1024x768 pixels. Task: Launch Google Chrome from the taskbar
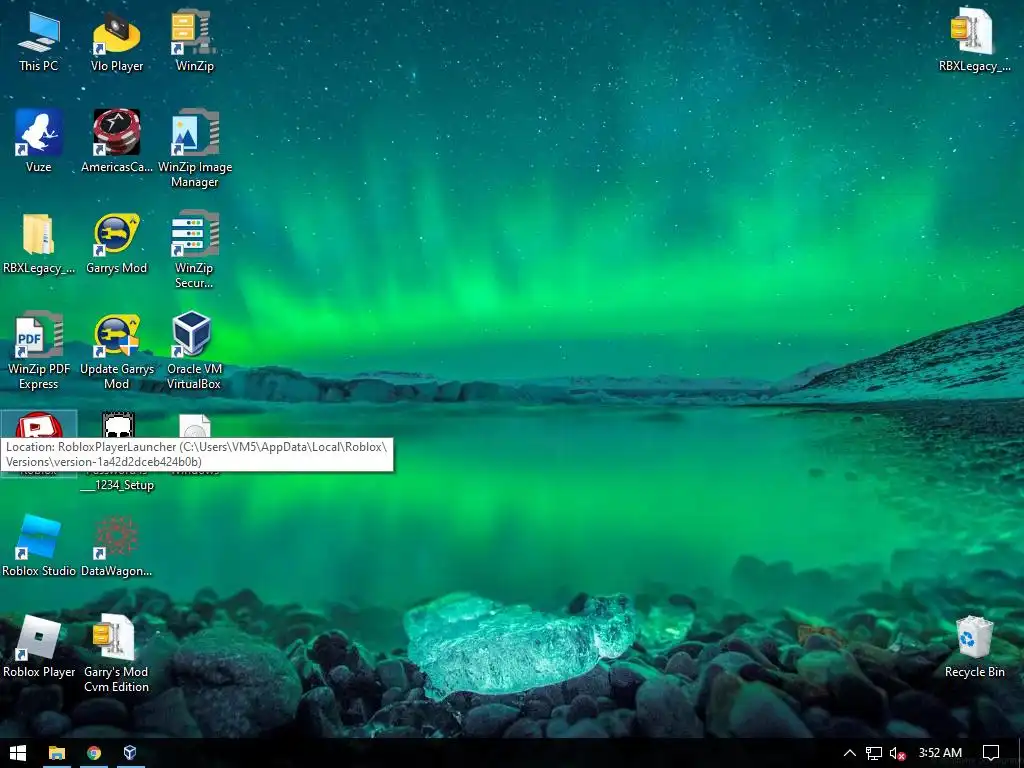[94, 753]
